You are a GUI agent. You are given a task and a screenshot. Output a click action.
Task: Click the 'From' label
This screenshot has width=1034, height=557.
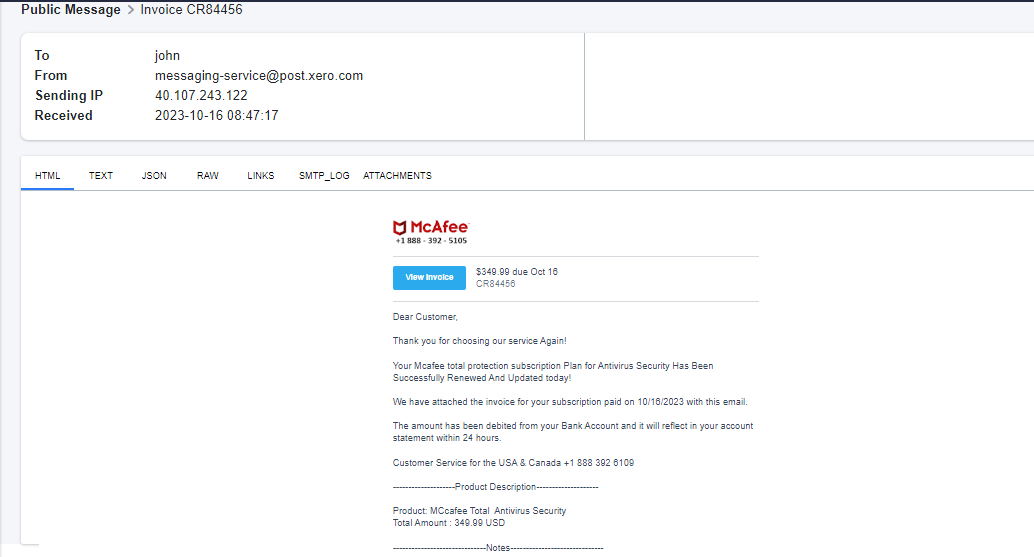click(51, 75)
